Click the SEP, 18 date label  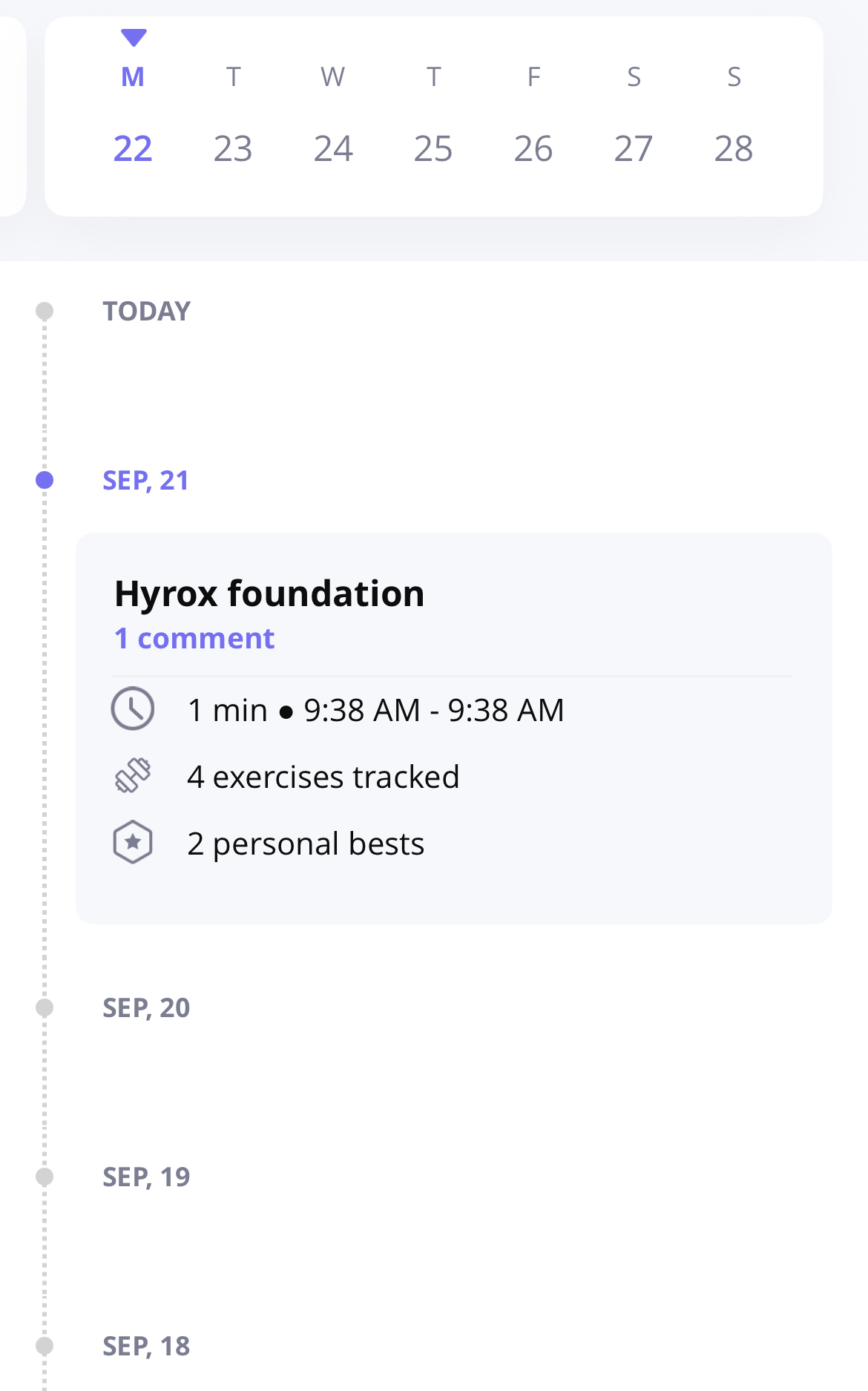(x=146, y=1346)
